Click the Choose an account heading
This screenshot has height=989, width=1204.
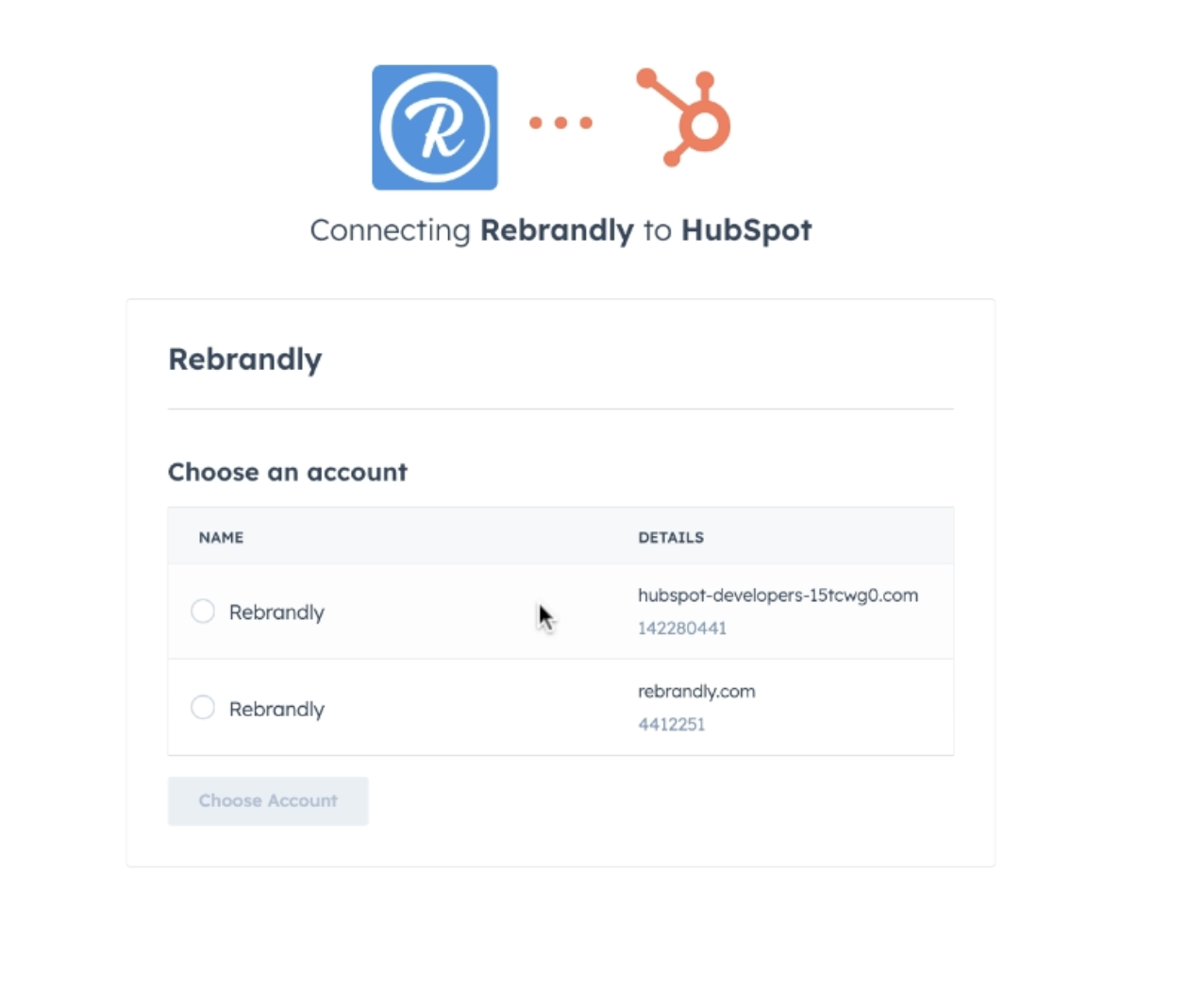(288, 472)
